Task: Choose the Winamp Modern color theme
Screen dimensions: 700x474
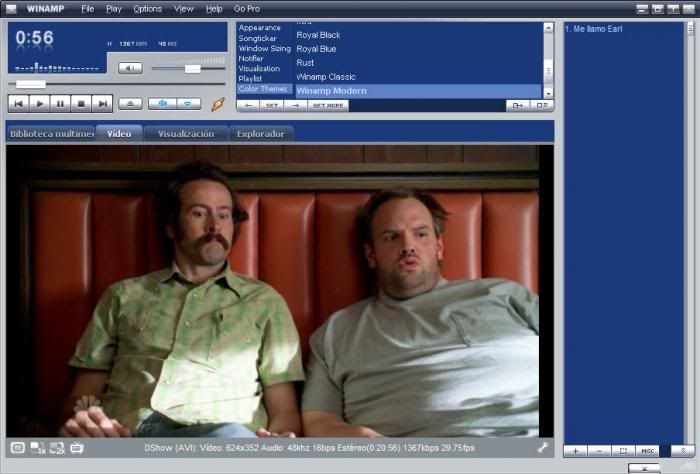Action: [x=418, y=91]
